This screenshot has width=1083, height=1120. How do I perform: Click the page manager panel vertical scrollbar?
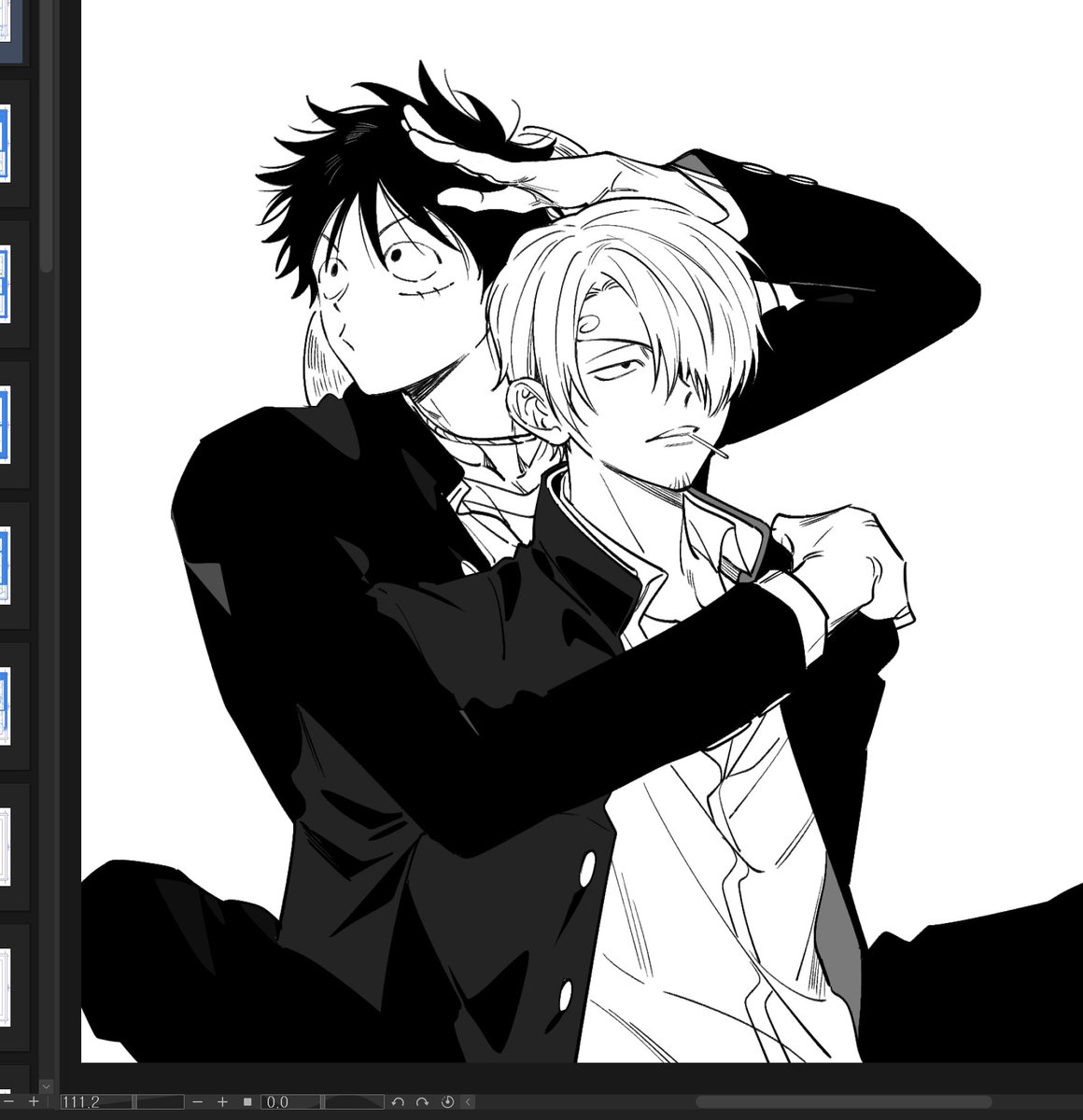pyautogui.click(x=47, y=135)
